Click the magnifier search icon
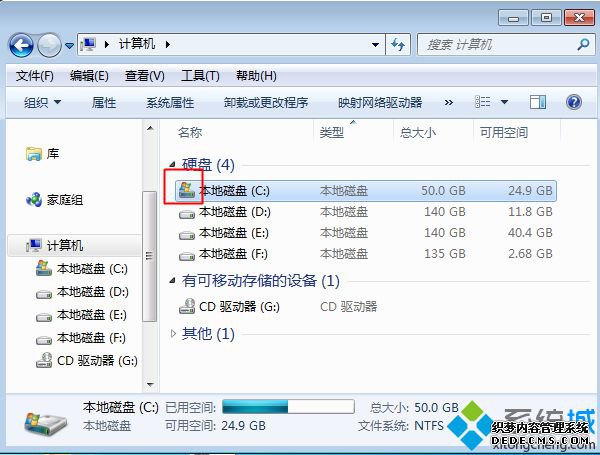This screenshot has width=600, height=455. (x=584, y=45)
